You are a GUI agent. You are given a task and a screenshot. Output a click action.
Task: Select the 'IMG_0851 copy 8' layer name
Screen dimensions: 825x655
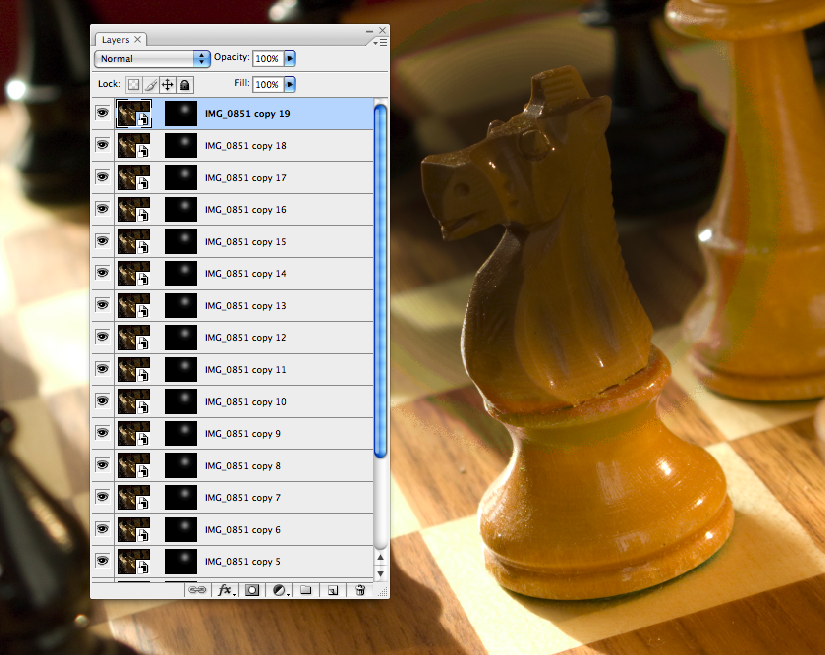[x=243, y=466]
